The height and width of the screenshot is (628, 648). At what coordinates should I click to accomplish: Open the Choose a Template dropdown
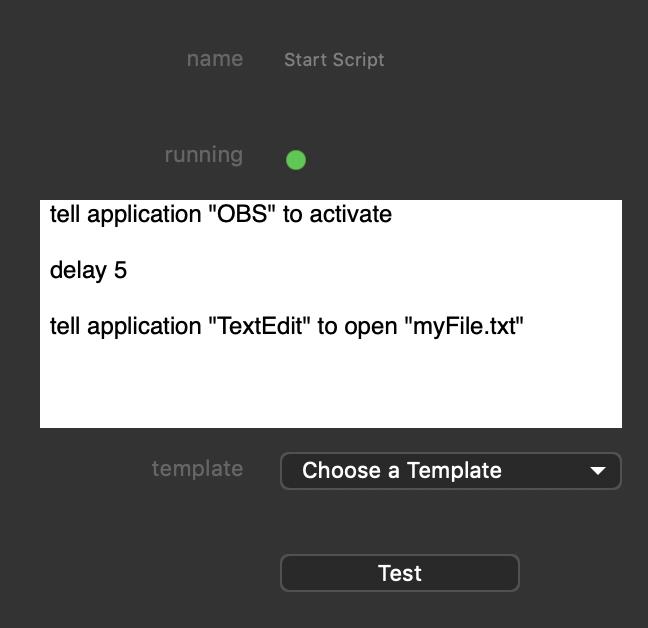tap(450, 471)
